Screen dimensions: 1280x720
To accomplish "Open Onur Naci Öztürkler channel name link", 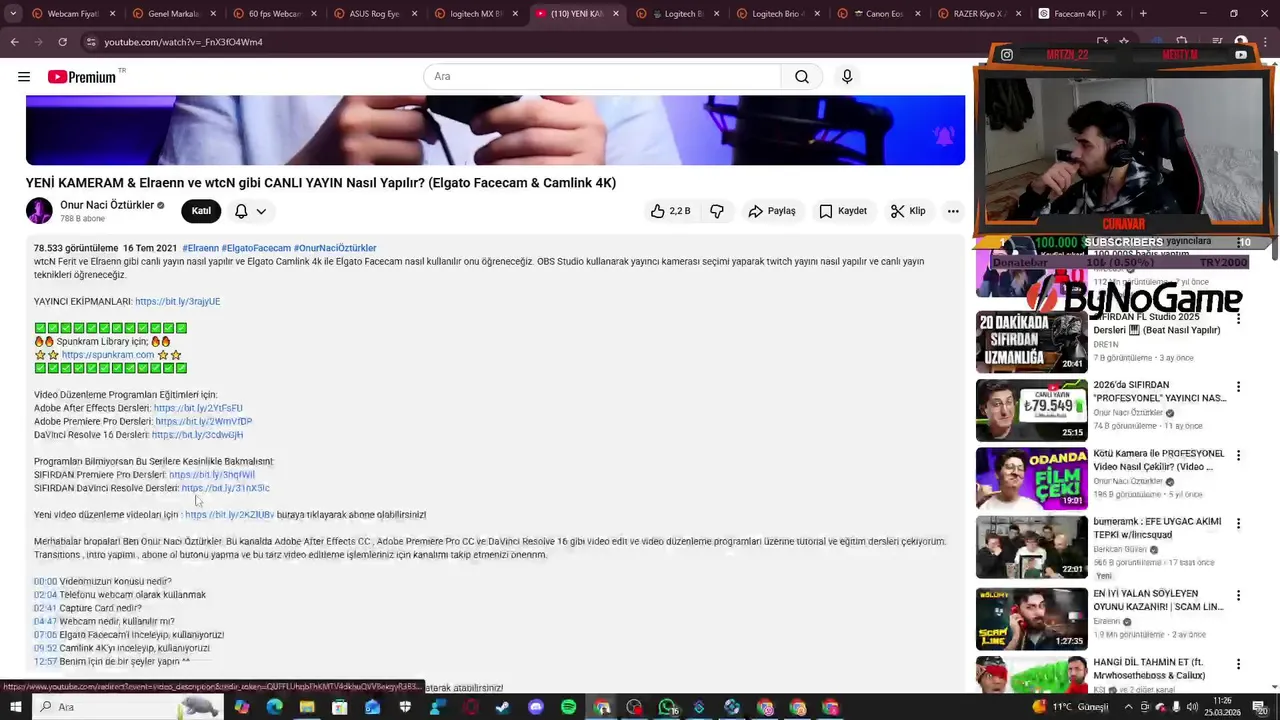I will click(x=107, y=205).
